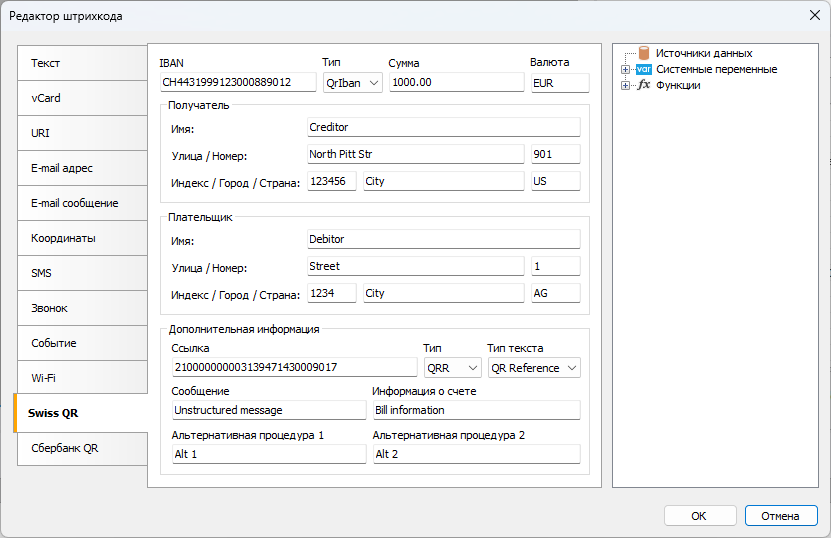Select the Swiss QR tab
This screenshot has width=831, height=538.
click(81, 413)
